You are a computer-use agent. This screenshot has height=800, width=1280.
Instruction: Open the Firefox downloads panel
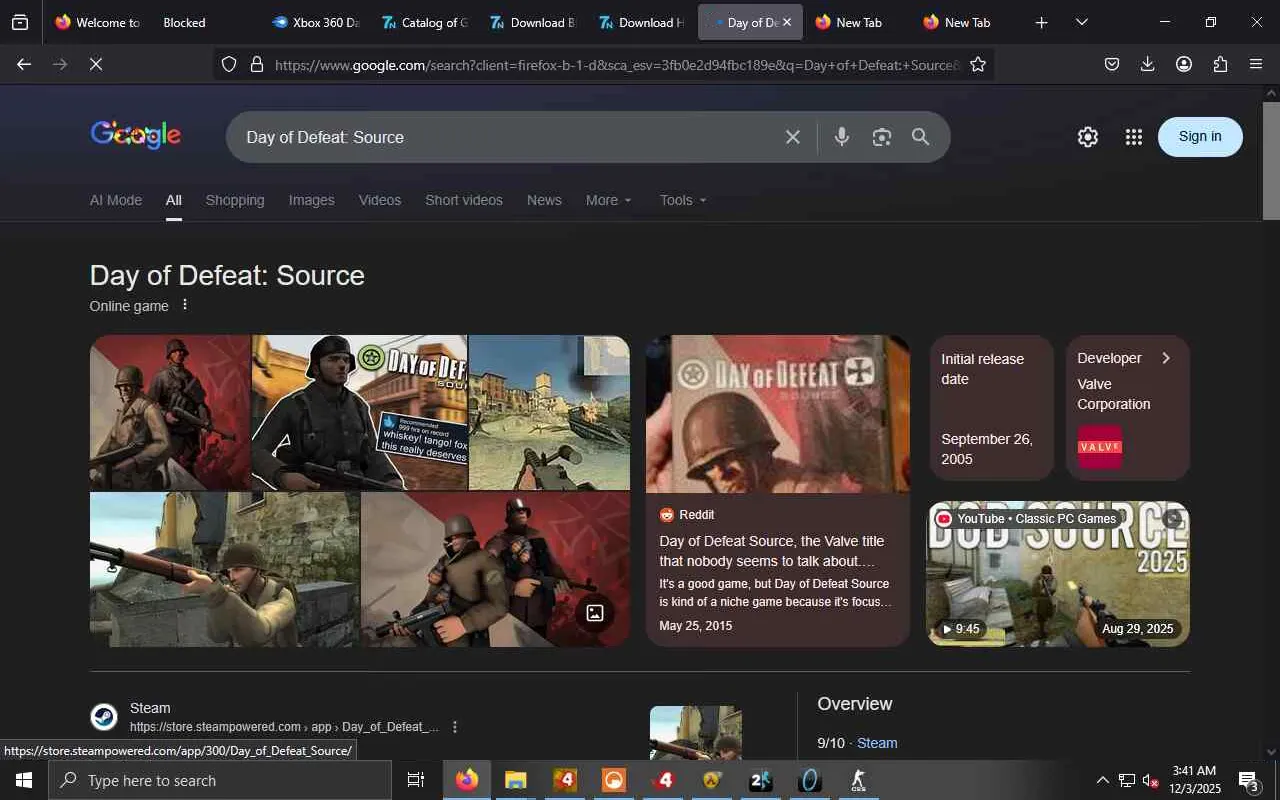[x=1147, y=64]
